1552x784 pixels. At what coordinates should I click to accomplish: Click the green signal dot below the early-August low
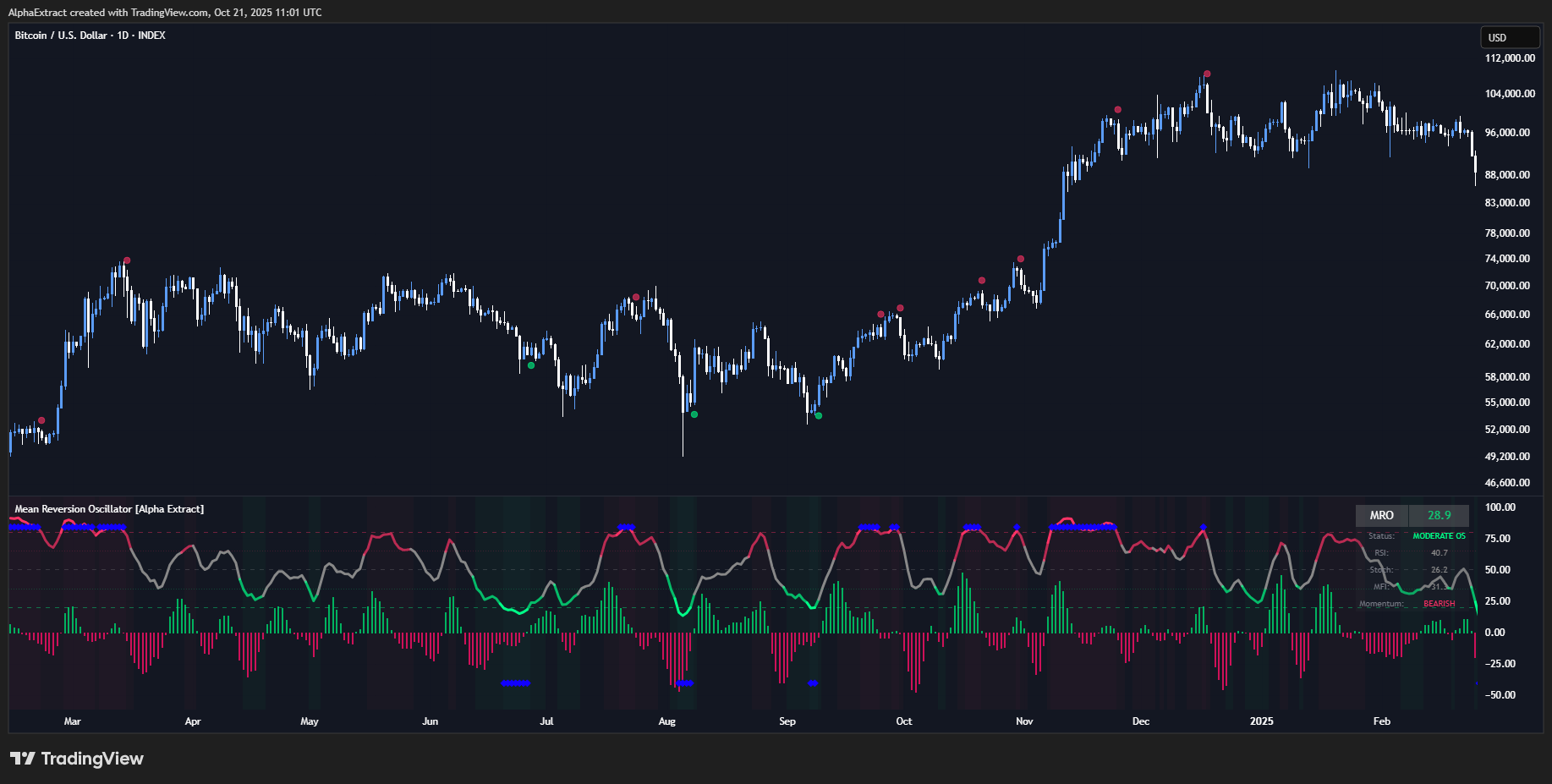click(694, 414)
